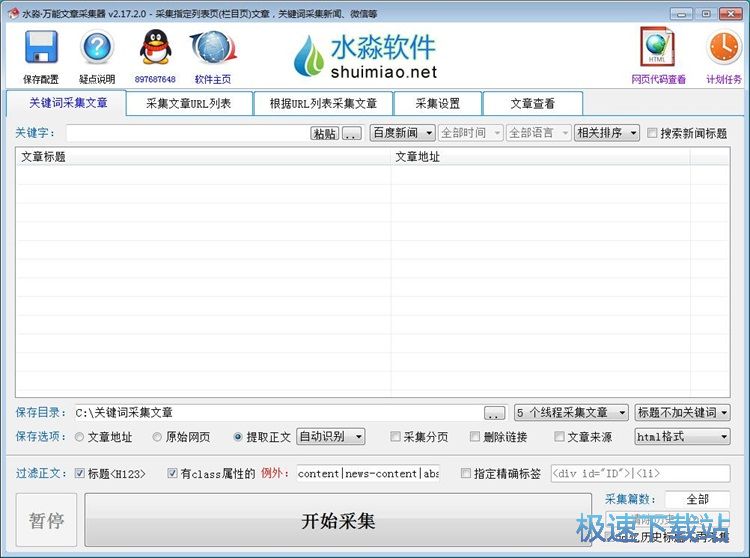Click the 软件主页 label link
750x558 pixels.
coord(213,79)
